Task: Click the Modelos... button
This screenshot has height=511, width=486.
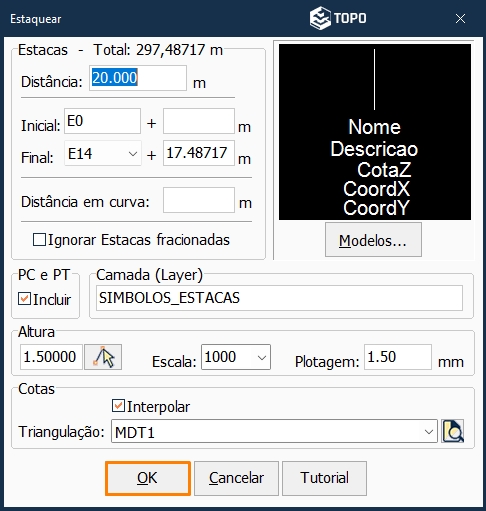Action: [x=373, y=240]
